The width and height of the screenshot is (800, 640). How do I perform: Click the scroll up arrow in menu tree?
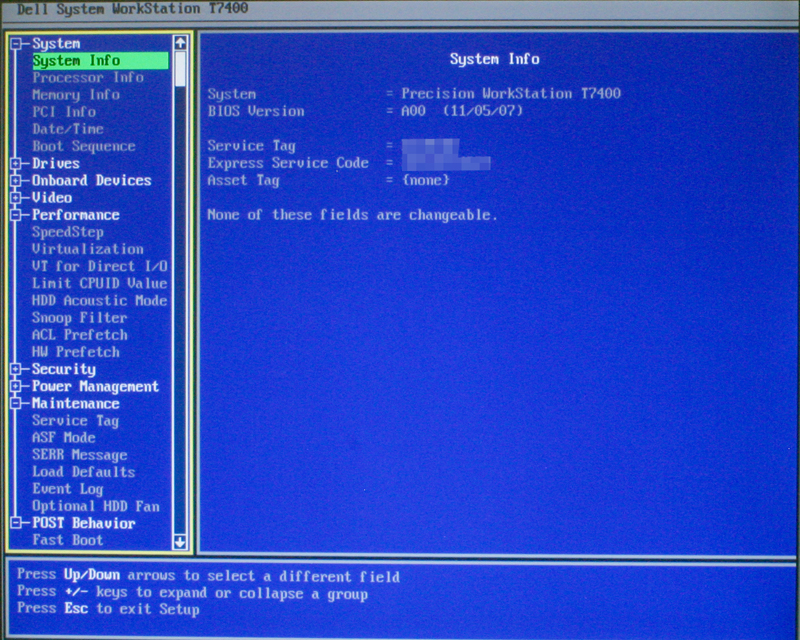[180, 43]
